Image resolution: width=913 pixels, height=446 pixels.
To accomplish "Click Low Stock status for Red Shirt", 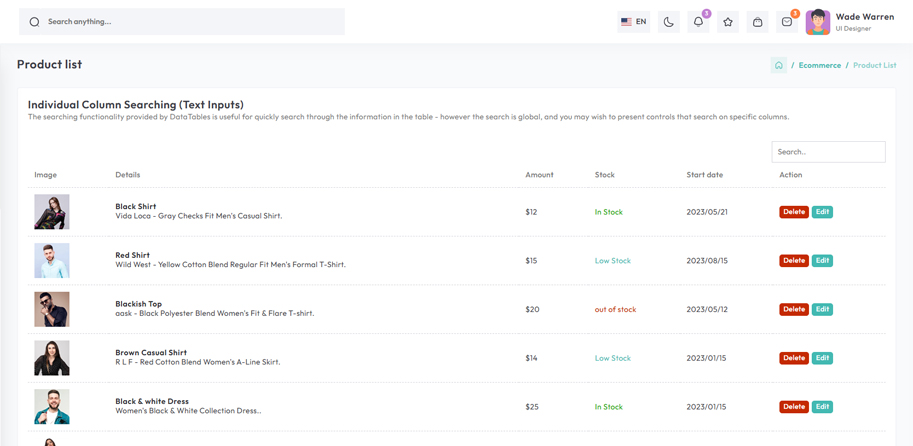I will (613, 261).
